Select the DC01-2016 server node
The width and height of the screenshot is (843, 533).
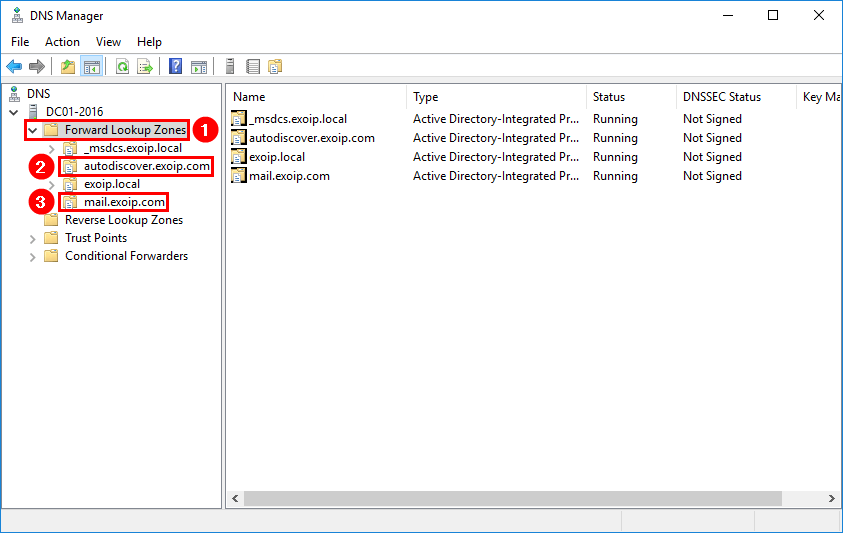[x=74, y=112]
